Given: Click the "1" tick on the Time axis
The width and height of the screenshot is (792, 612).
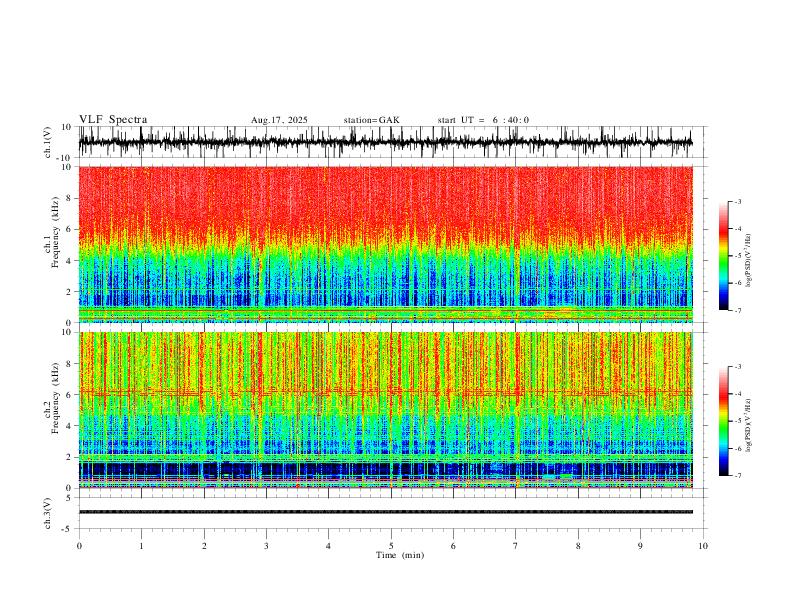Looking at the screenshot, I should tap(141, 546).
